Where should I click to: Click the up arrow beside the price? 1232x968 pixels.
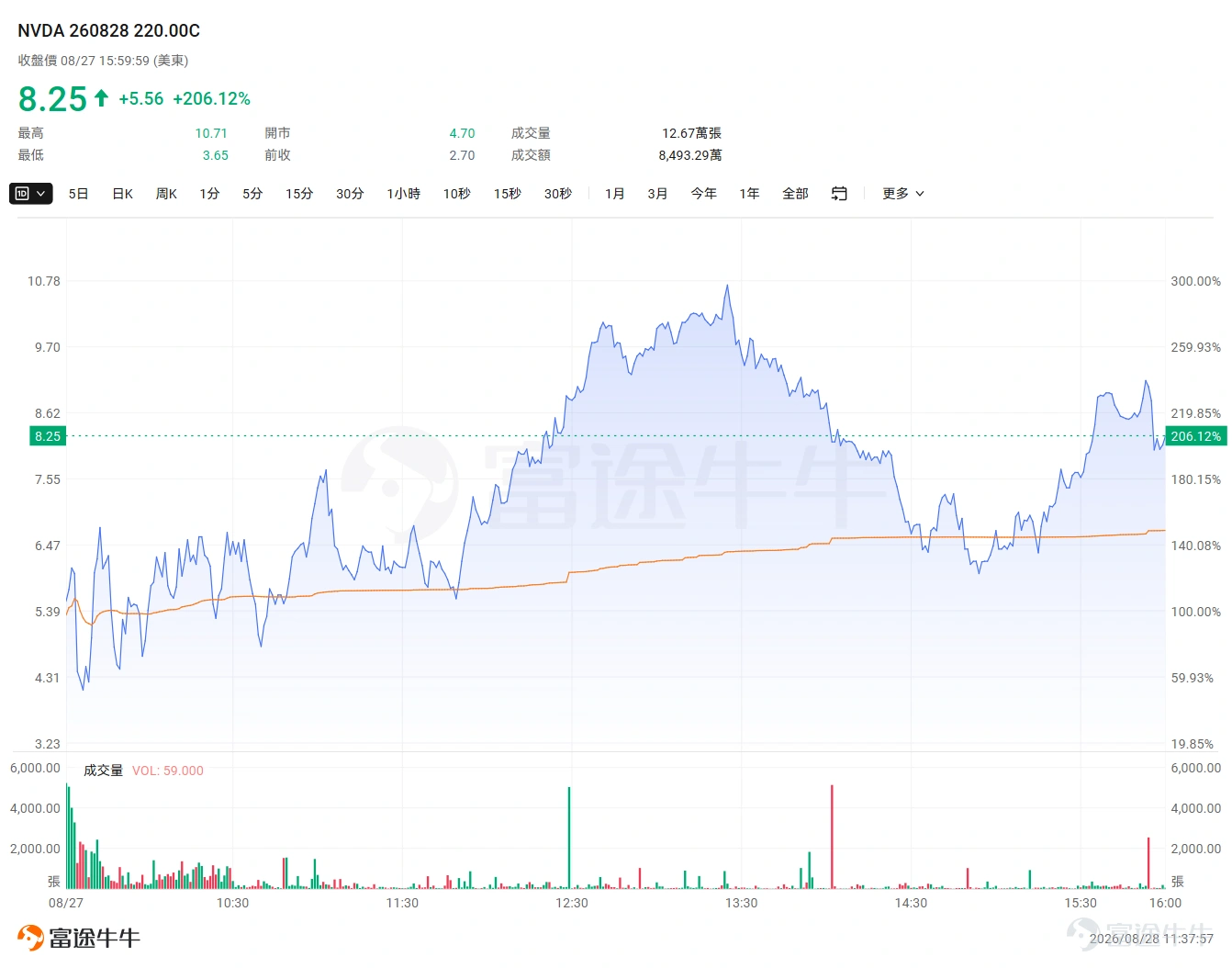(x=101, y=97)
